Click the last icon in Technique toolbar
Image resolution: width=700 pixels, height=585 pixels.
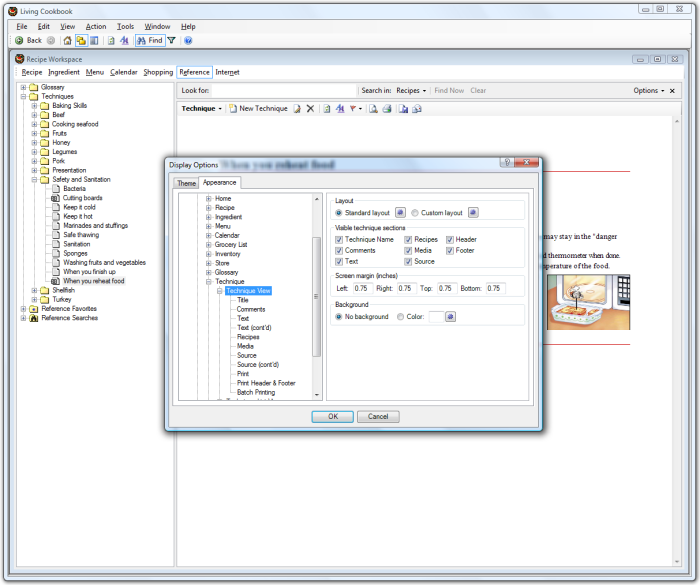(x=417, y=109)
